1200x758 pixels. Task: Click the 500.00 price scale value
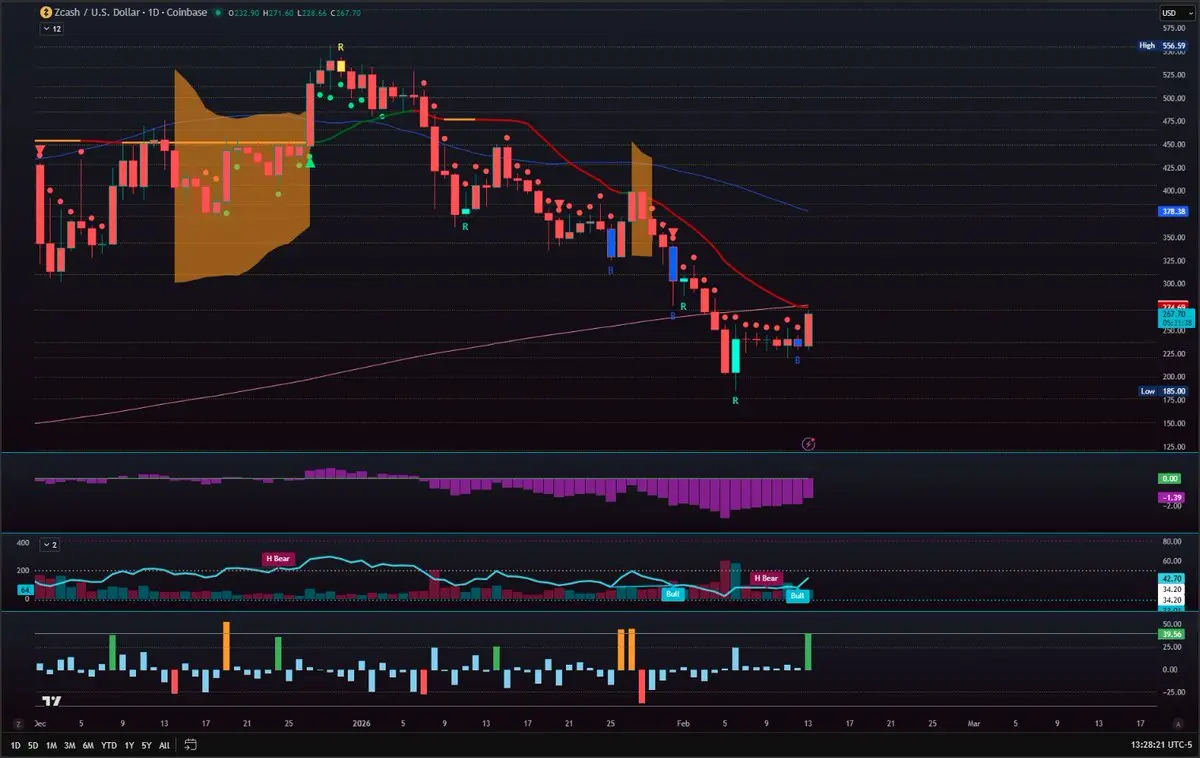(1173, 98)
